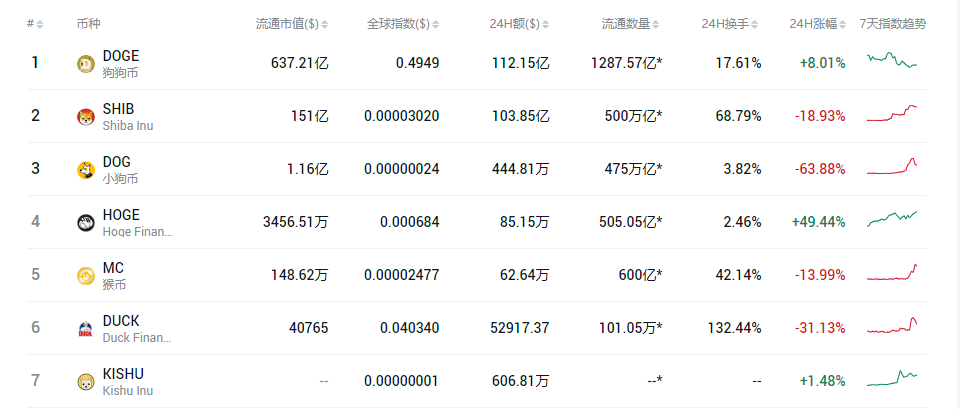Click HOGE 24H change +49.44%
This screenshot has height=409, width=960.
point(819,222)
